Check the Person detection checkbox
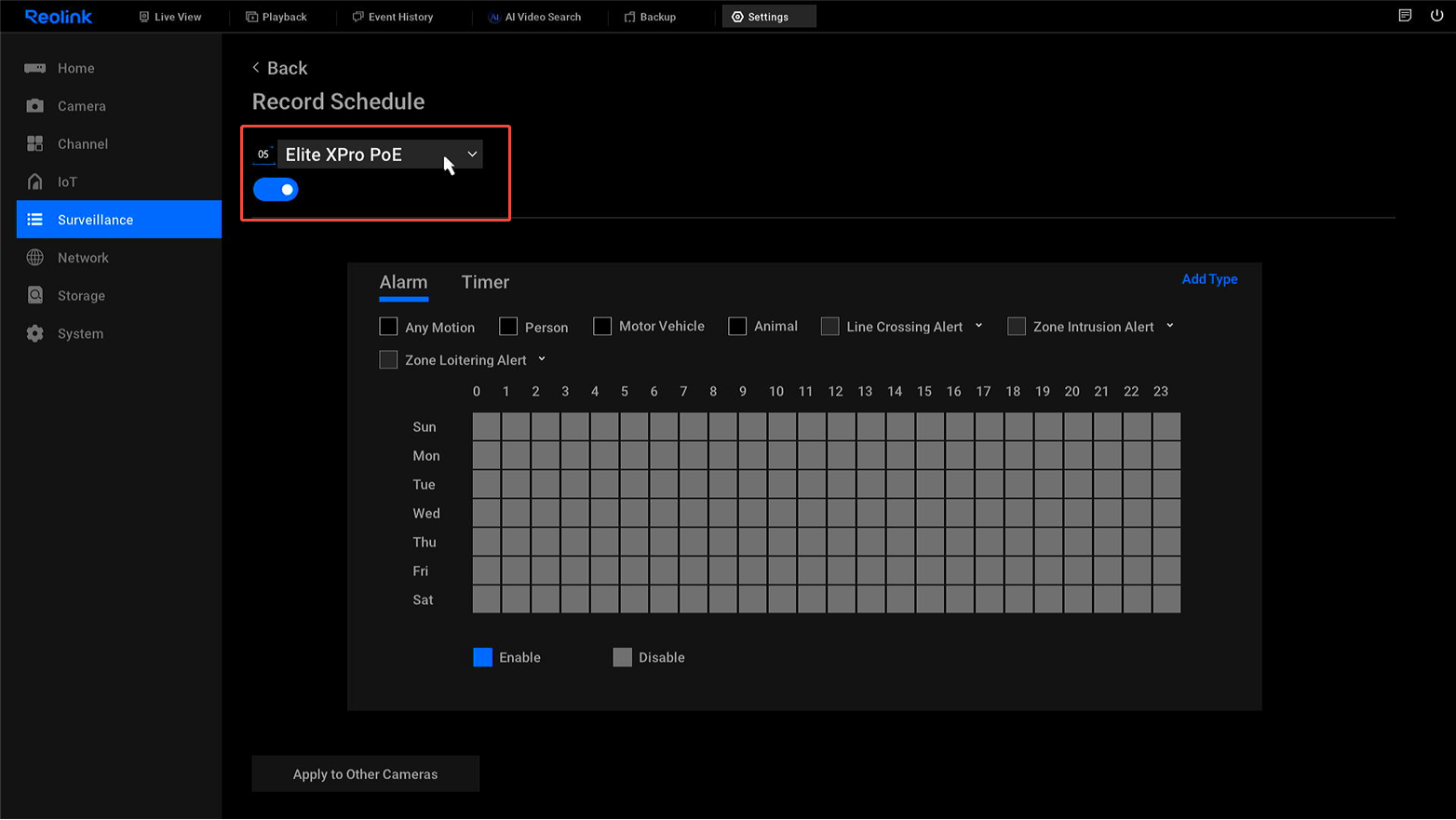This screenshot has width=1456, height=820. click(508, 327)
